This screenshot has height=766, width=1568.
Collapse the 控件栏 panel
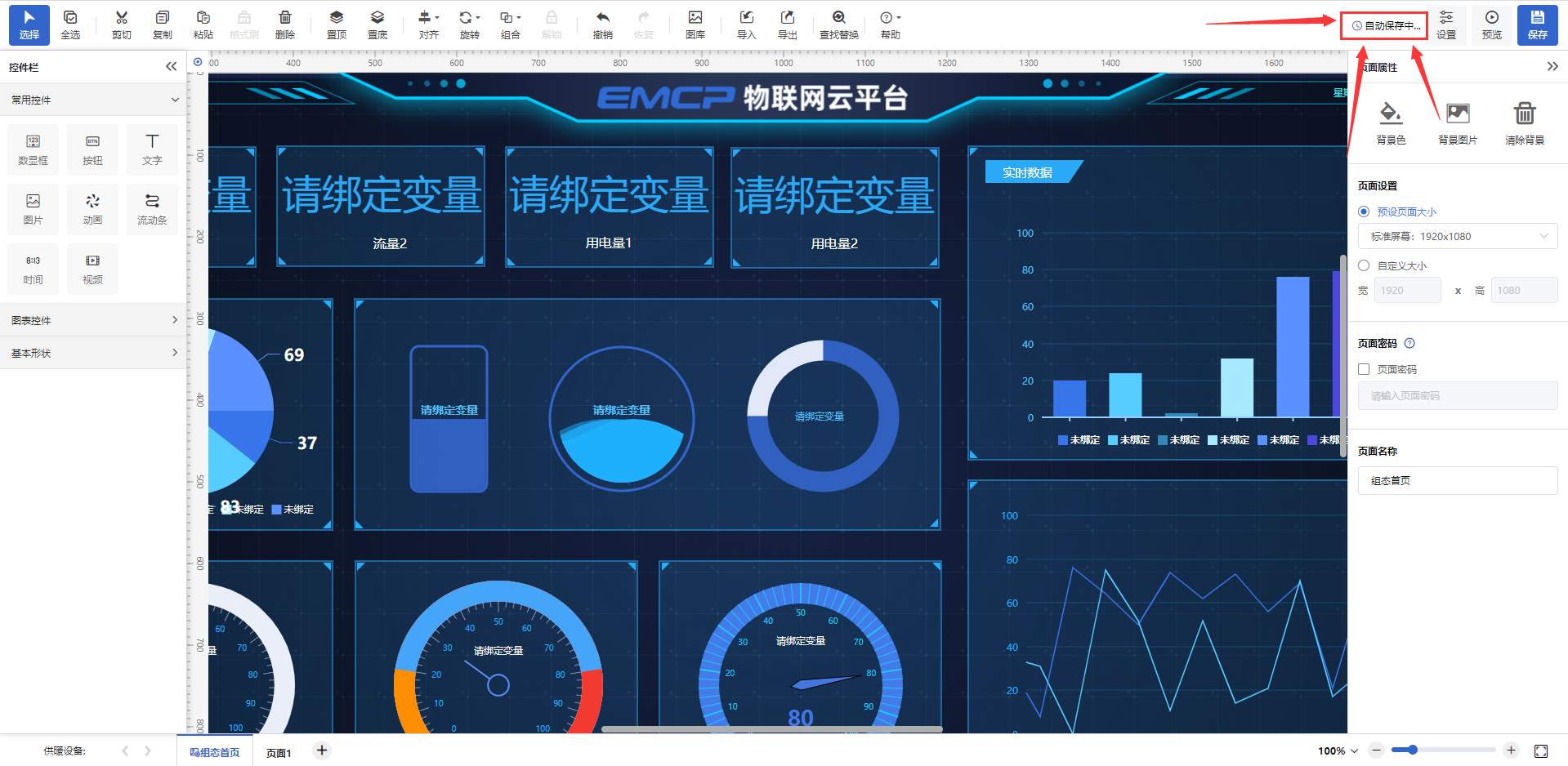tap(171, 67)
